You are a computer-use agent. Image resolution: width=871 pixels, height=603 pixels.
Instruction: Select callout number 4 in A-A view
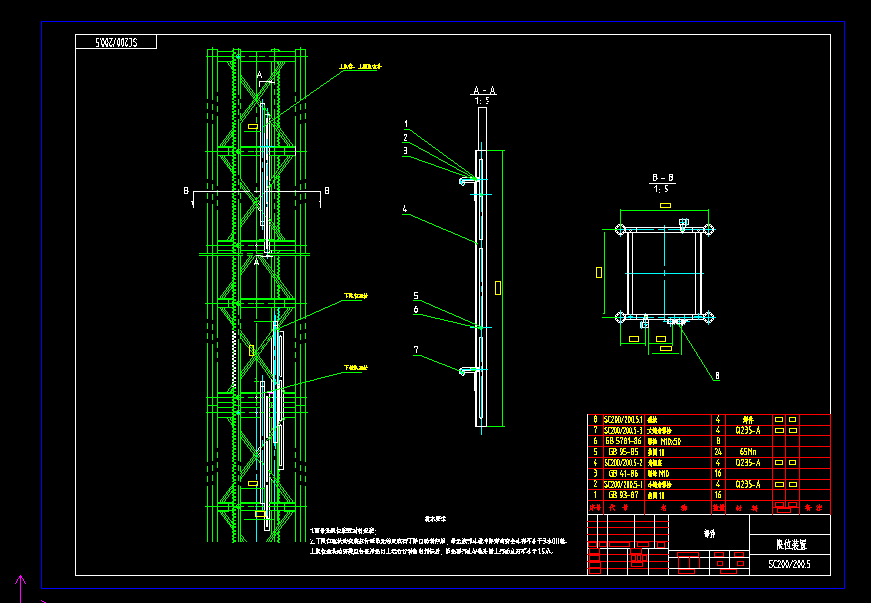click(405, 209)
